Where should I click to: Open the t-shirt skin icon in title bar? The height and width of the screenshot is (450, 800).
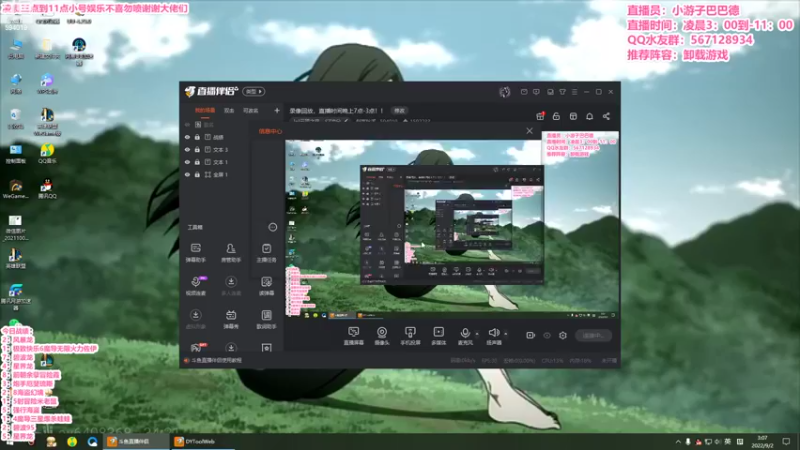pos(562,92)
